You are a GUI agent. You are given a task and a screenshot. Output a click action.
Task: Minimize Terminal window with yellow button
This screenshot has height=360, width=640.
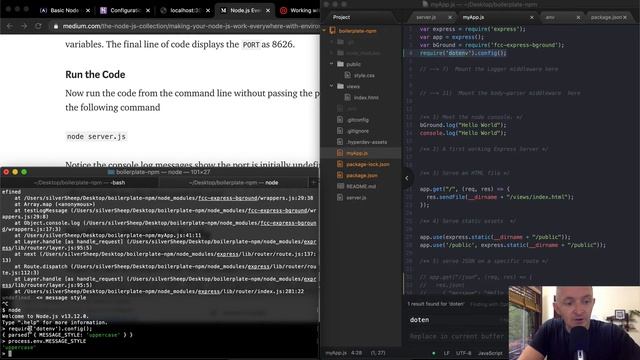[15, 172]
